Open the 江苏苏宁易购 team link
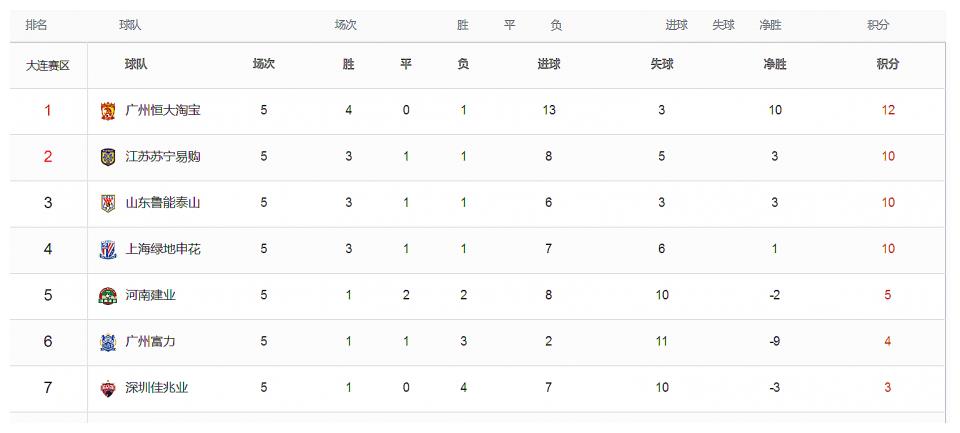This screenshot has height=433, width=960. [x=163, y=157]
